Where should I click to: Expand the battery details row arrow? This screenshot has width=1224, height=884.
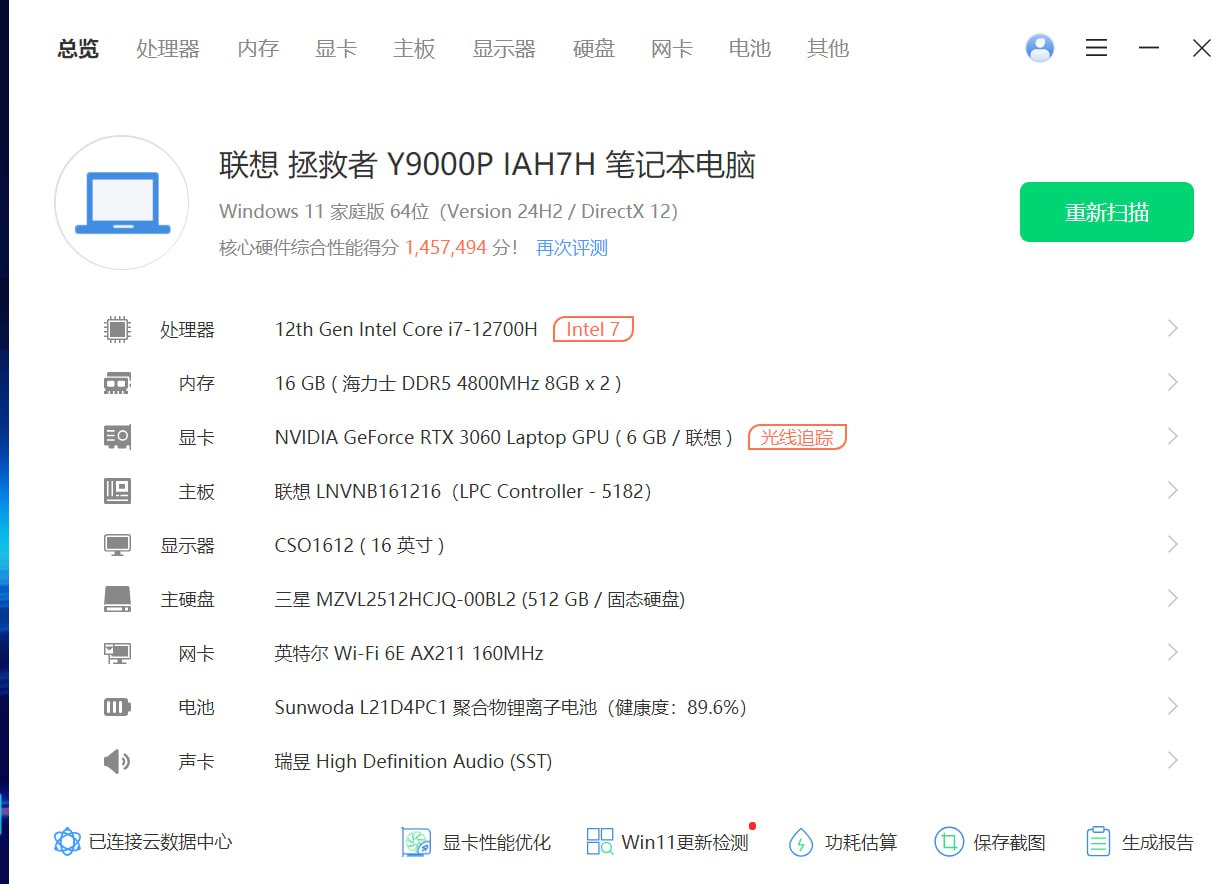pos(1173,707)
